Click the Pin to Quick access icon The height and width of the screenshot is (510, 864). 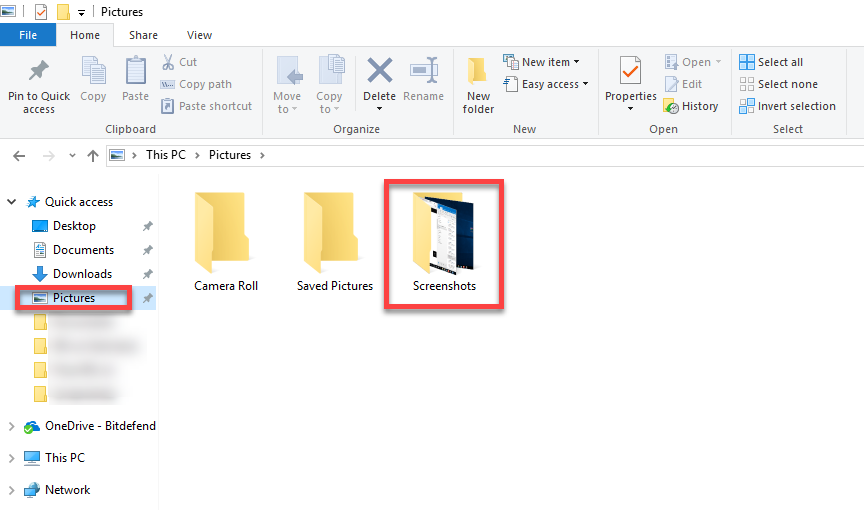39,74
